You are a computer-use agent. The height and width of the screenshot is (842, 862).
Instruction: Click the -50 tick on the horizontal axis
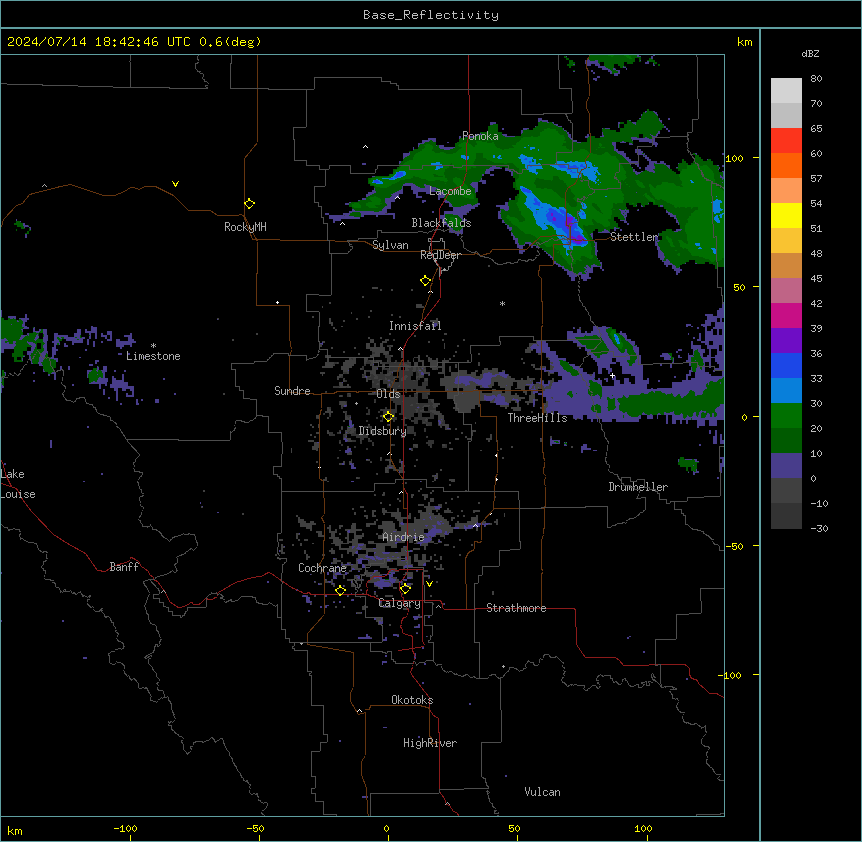[x=255, y=828]
